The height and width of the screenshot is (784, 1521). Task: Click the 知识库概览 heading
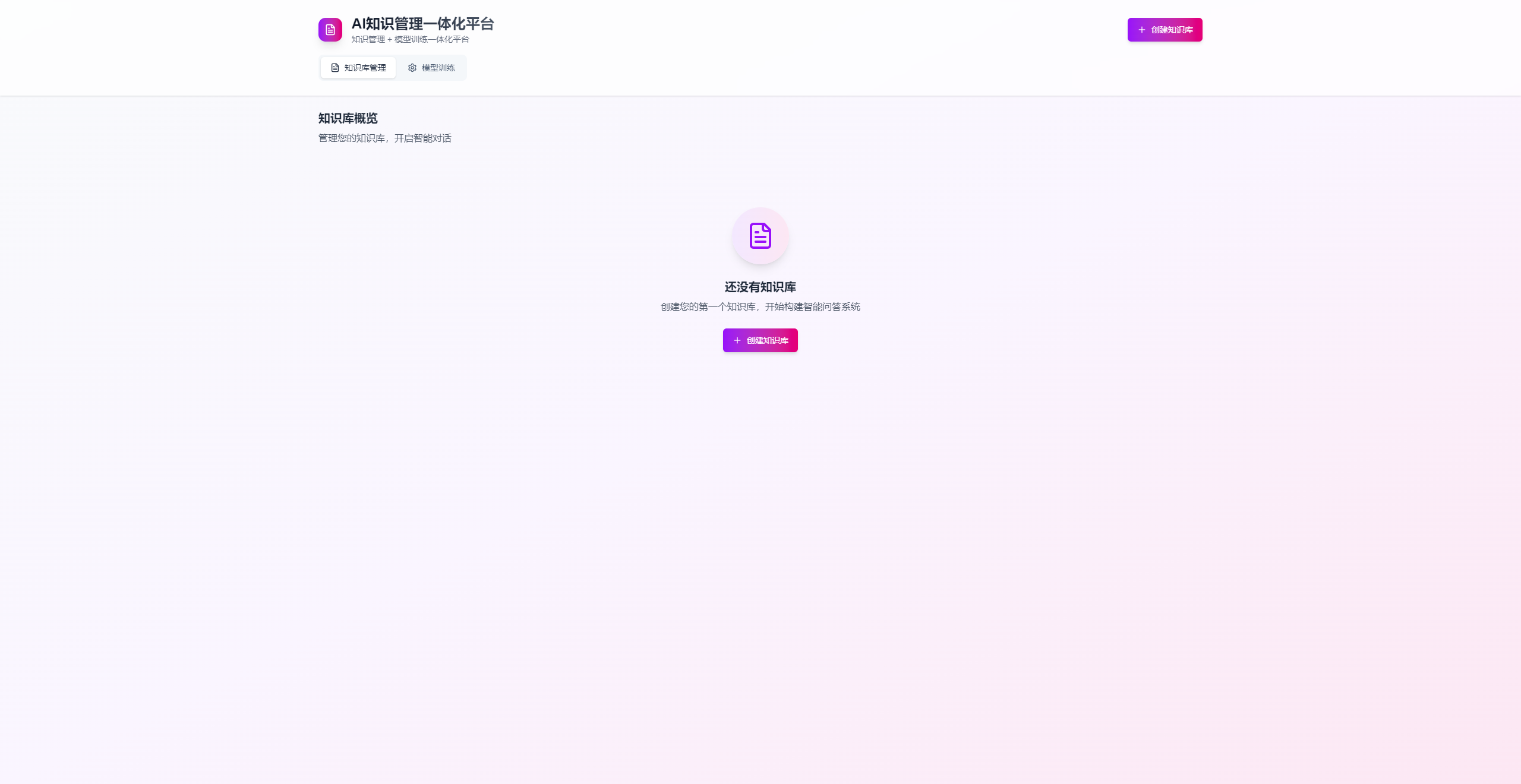(x=348, y=118)
